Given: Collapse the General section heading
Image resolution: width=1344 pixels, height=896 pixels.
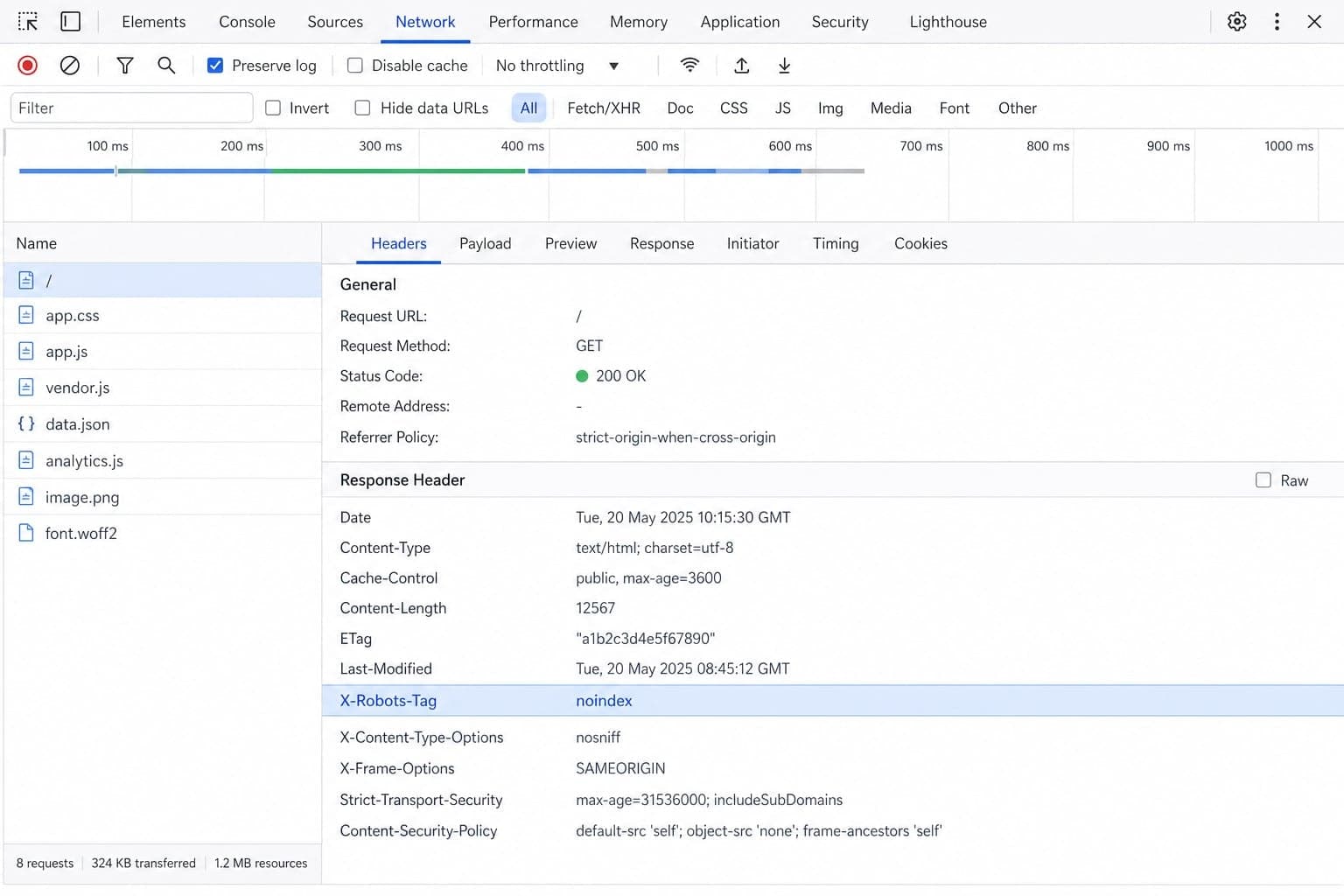Looking at the screenshot, I should pyautogui.click(x=368, y=284).
